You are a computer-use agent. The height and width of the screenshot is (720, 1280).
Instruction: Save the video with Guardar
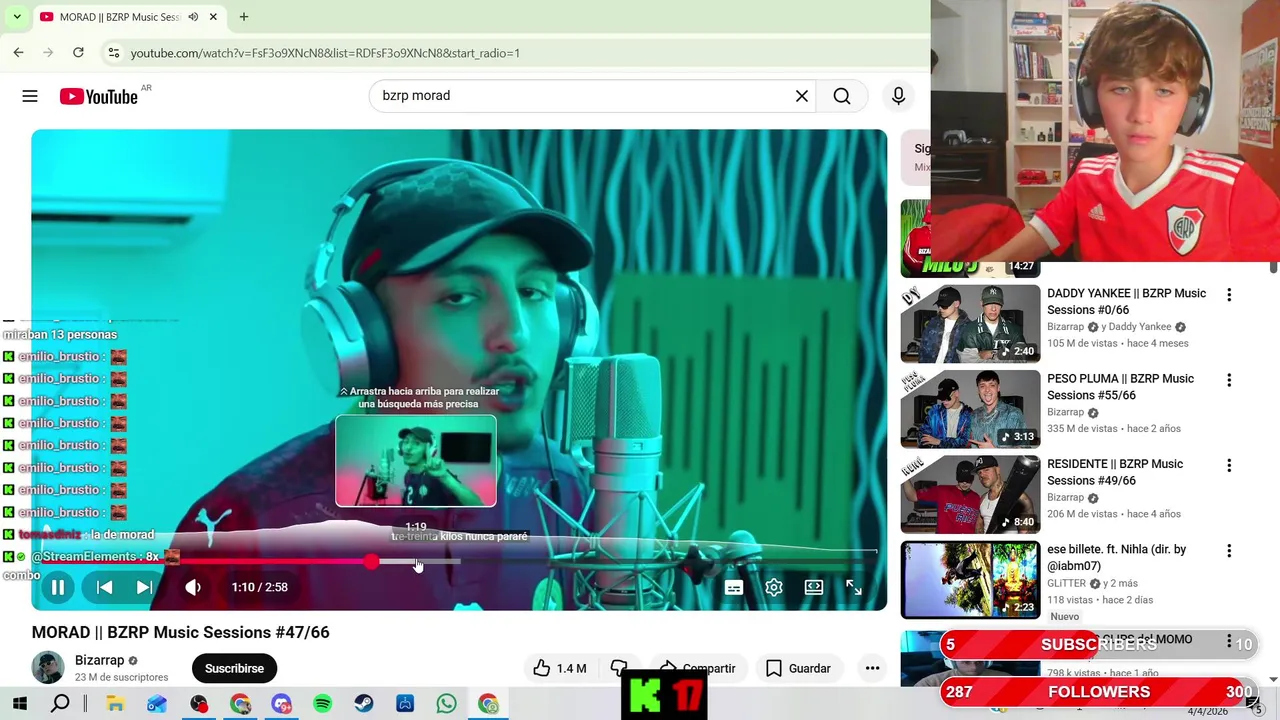(x=798, y=668)
